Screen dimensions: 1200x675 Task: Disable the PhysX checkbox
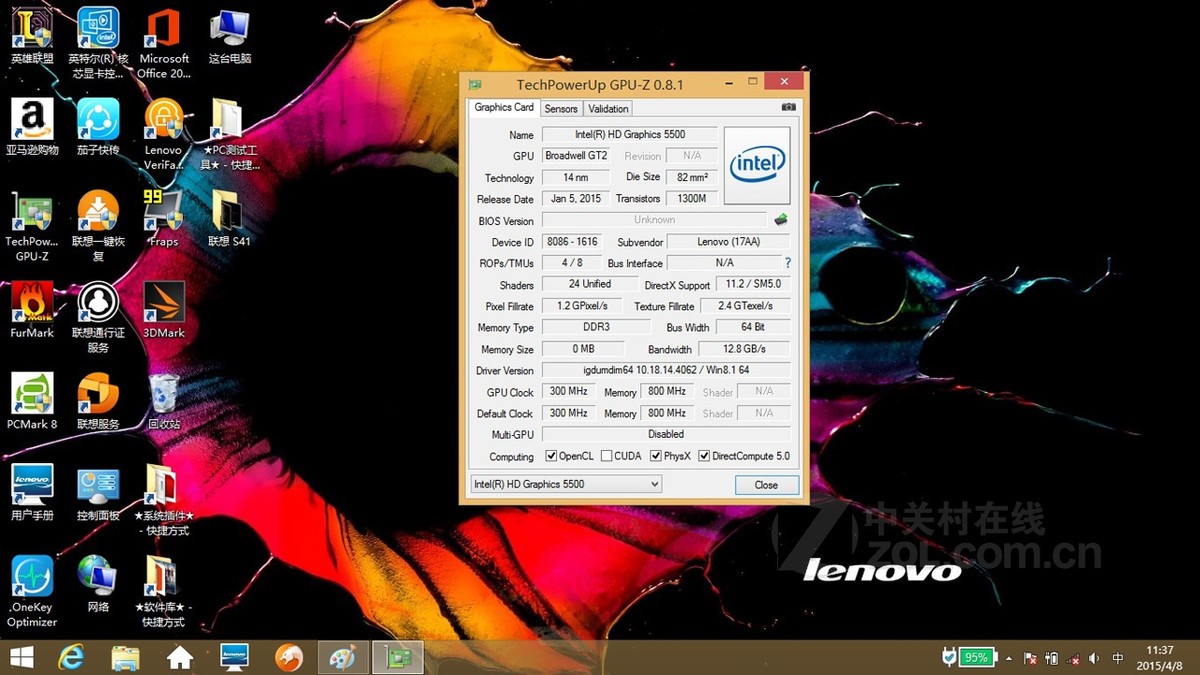point(658,456)
